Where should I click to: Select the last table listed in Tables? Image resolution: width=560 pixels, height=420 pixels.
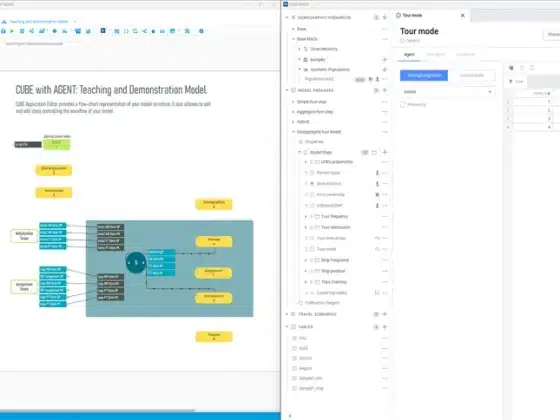coord(311,388)
